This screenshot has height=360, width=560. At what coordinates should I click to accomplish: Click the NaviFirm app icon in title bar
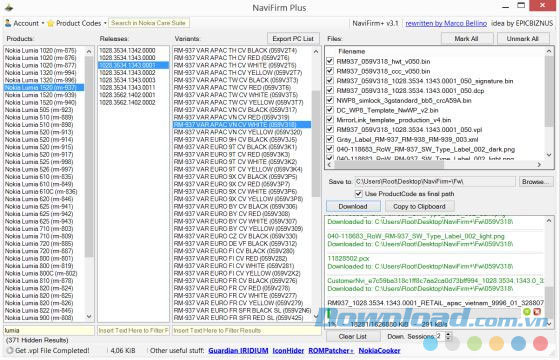click(9, 7)
